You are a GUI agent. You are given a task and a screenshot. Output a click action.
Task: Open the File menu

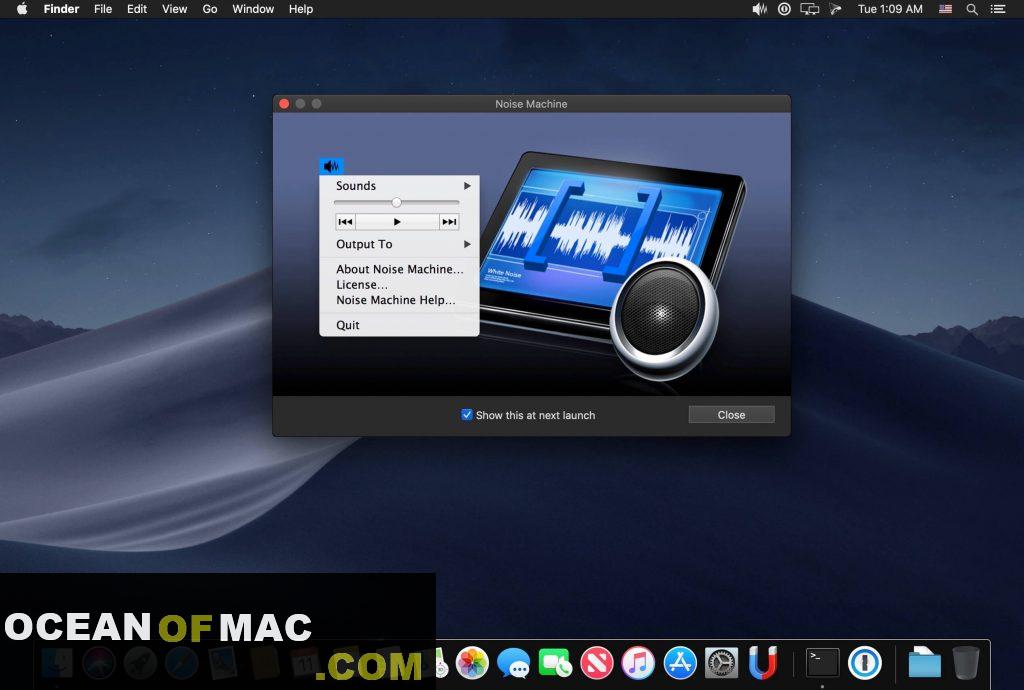click(x=103, y=9)
